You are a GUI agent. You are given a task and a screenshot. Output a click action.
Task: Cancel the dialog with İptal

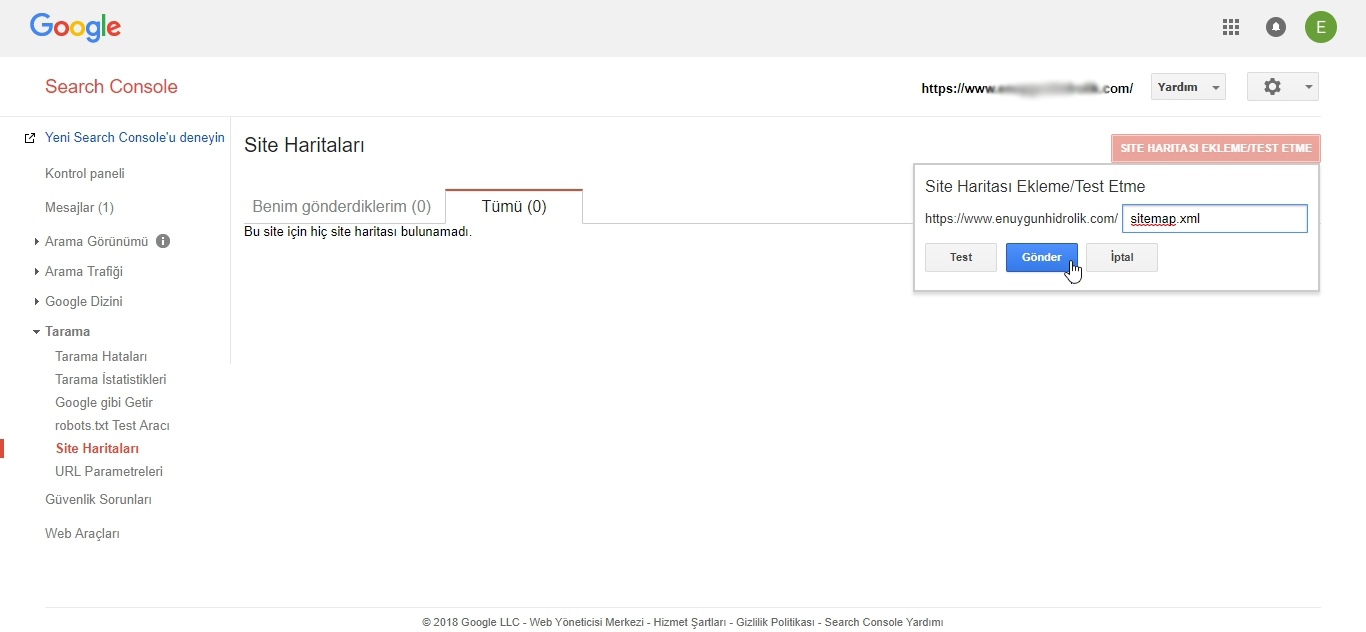(x=1122, y=257)
